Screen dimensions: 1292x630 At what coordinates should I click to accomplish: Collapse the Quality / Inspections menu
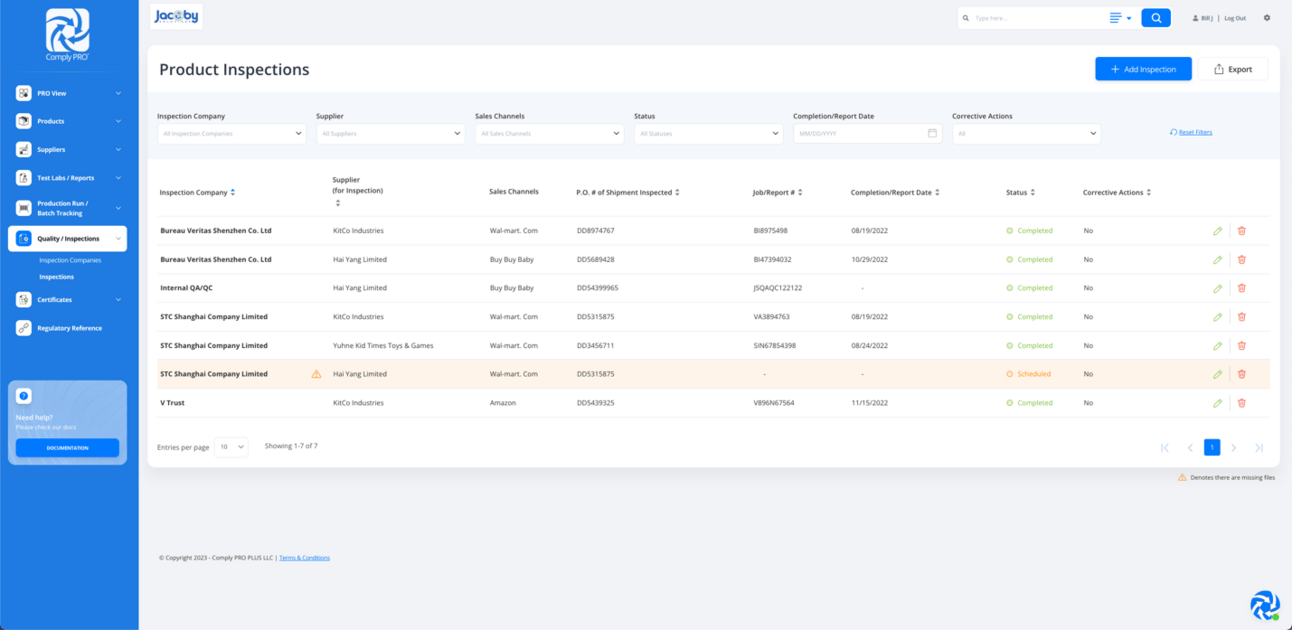click(x=67, y=239)
